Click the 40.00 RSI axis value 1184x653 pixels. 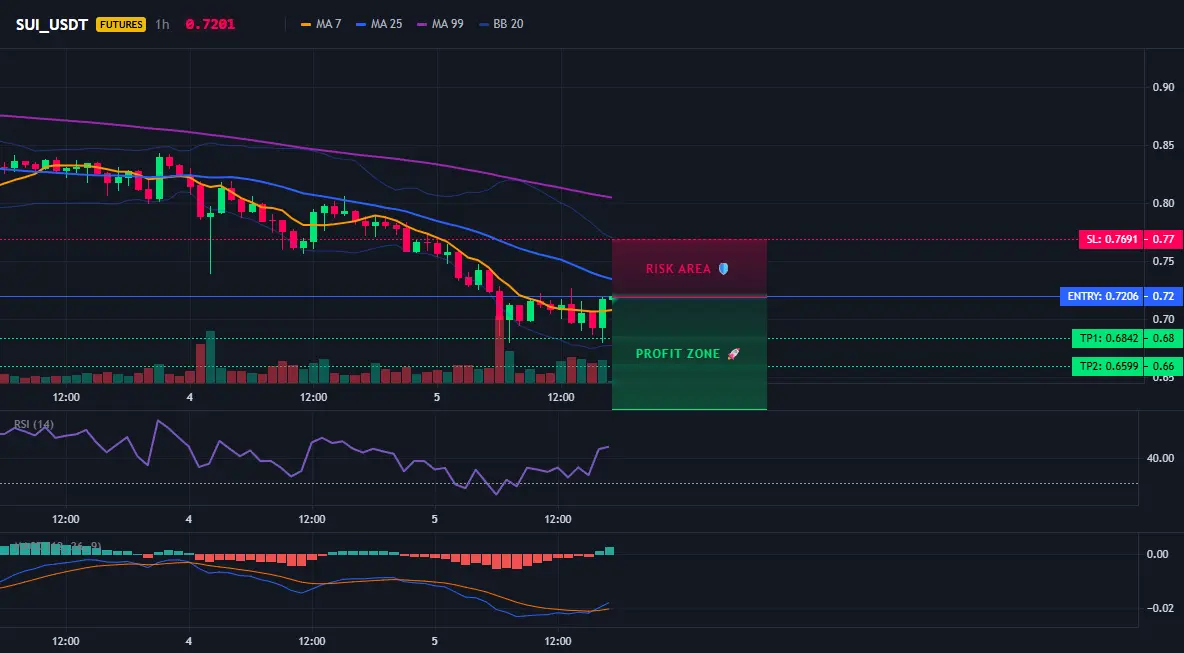point(1161,457)
